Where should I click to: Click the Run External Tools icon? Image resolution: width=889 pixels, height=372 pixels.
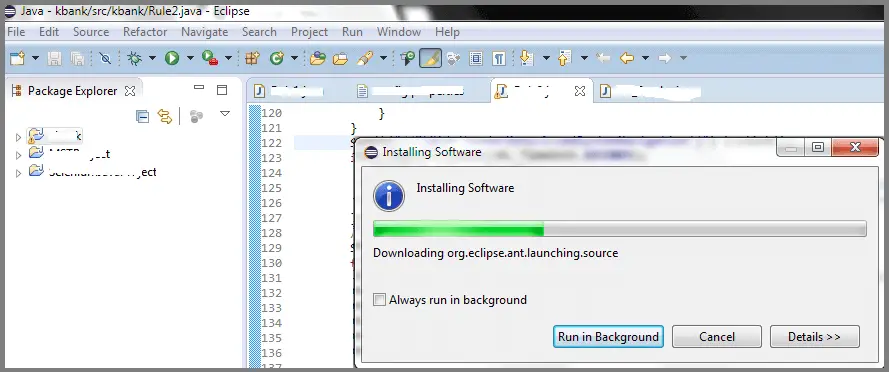[x=210, y=58]
